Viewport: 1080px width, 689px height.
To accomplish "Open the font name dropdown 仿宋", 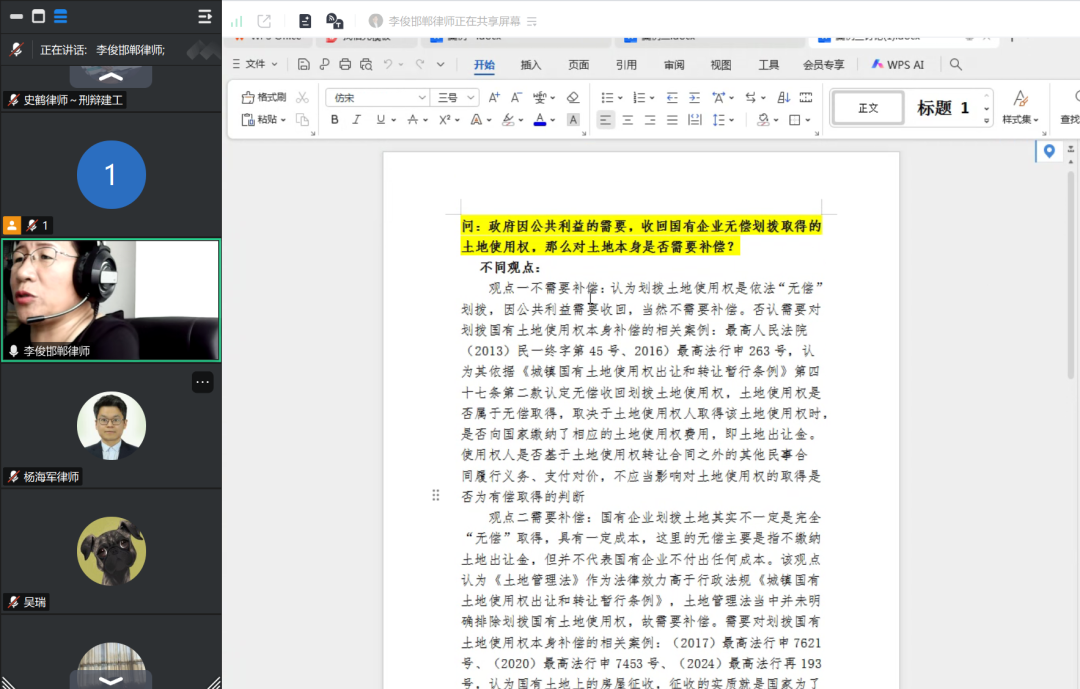I will tap(377, 97).
